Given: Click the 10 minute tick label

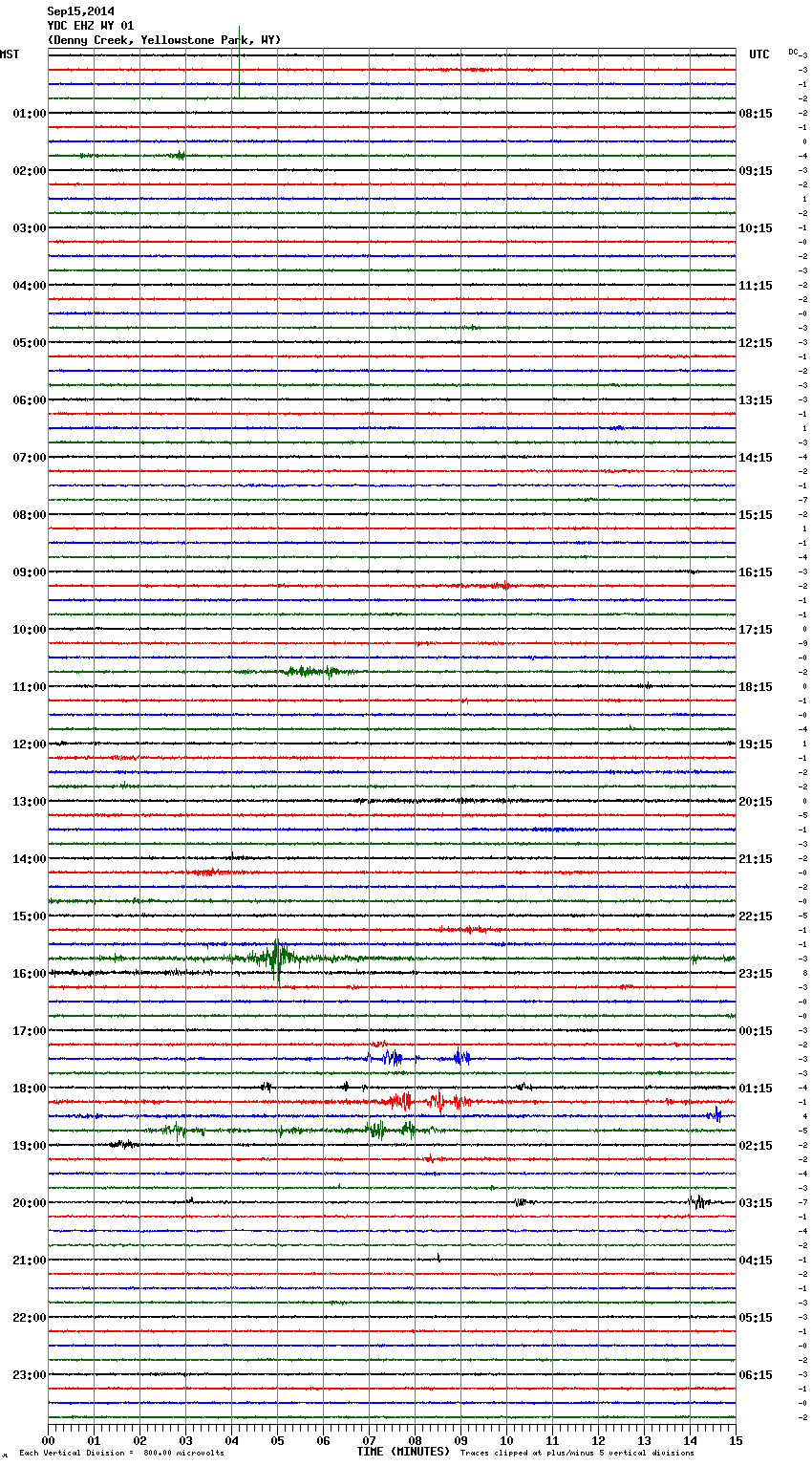Looking at the screenshot, I should coord(506,1440).
